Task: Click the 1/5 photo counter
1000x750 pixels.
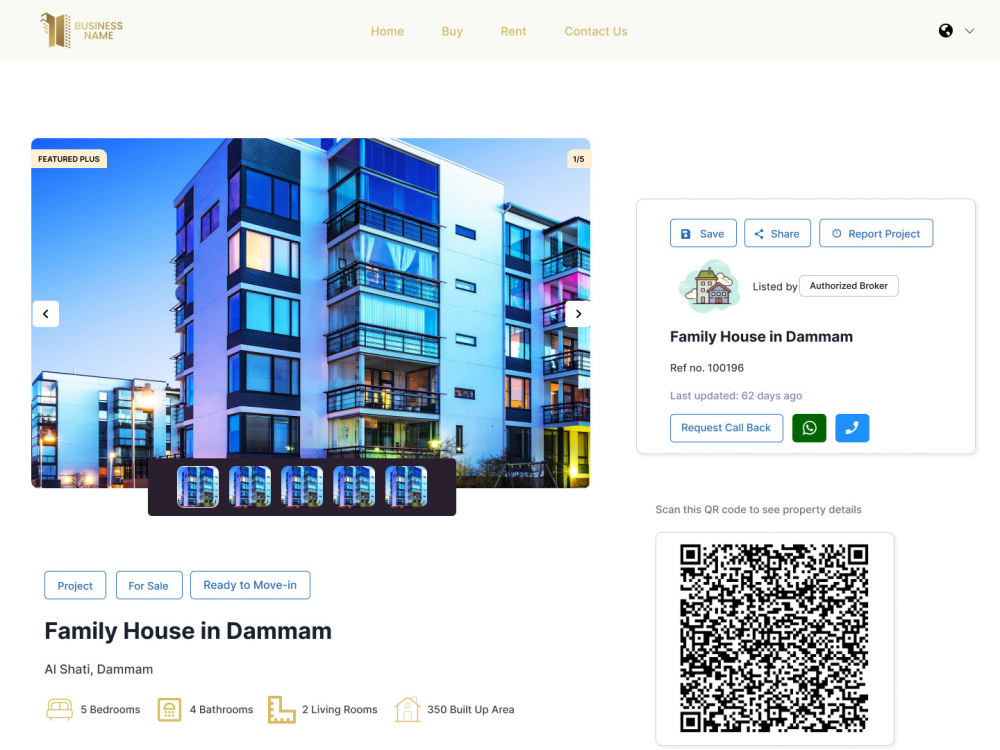Action: coord(578,159)
